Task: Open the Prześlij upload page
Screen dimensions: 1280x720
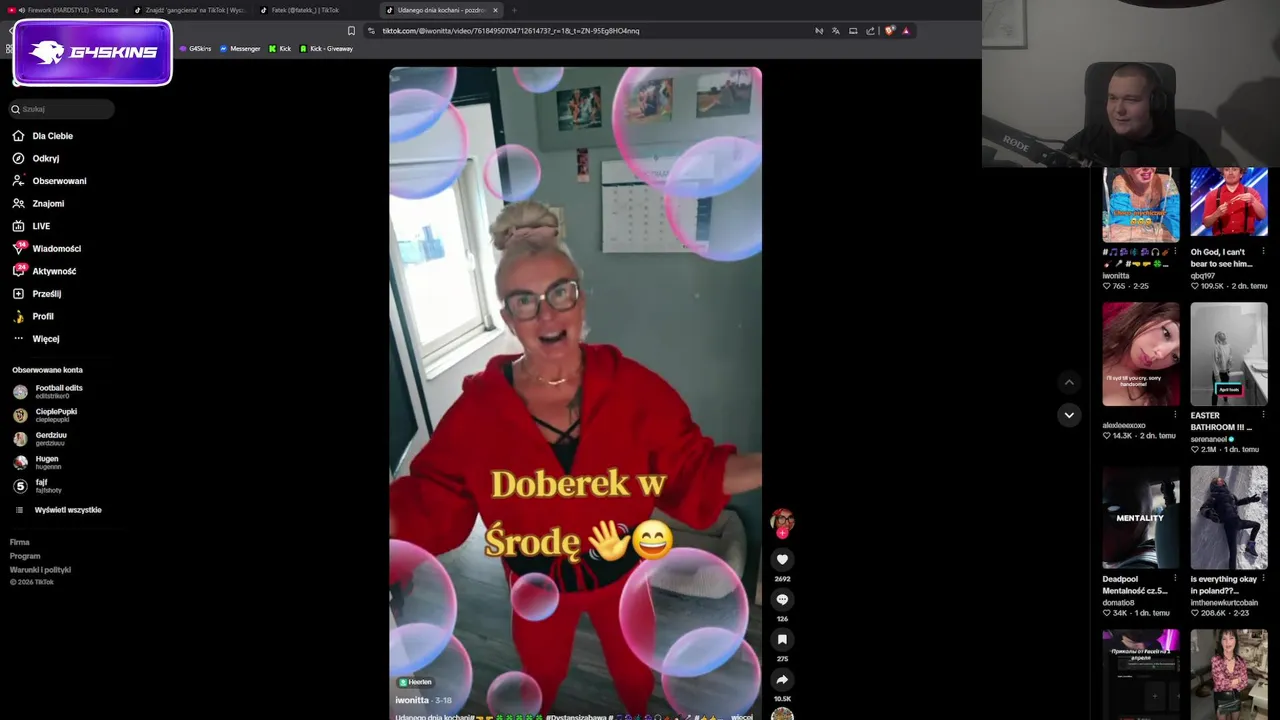Action: coord(37,294)
